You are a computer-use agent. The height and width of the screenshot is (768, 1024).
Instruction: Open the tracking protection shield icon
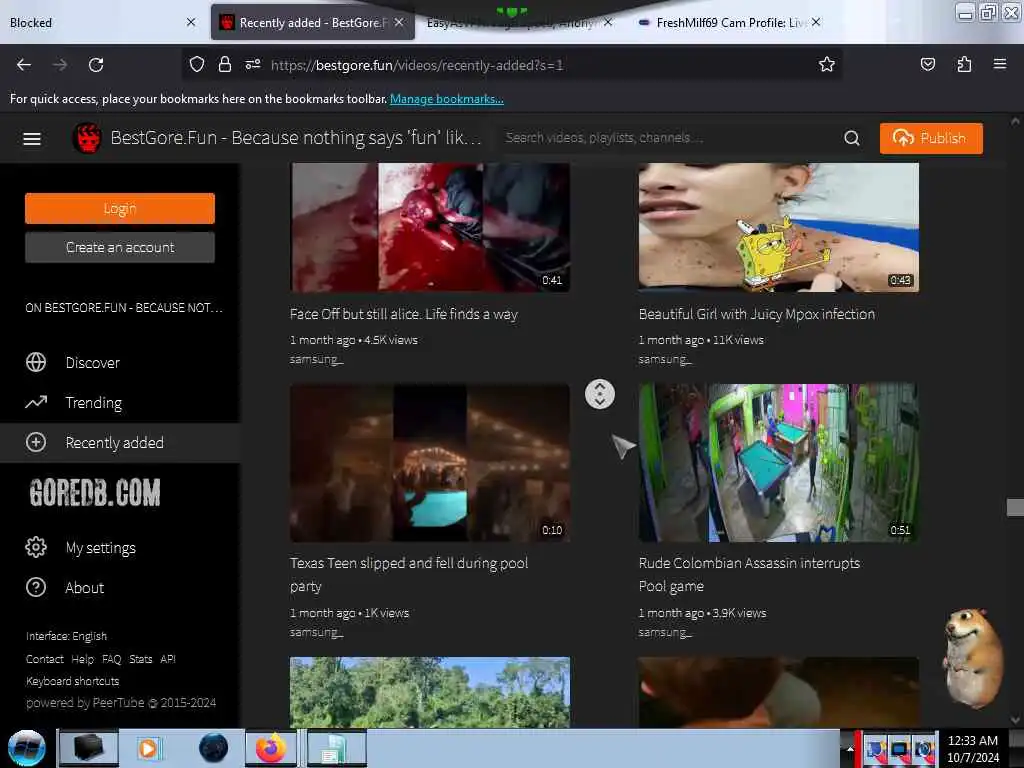coord(197,65)
